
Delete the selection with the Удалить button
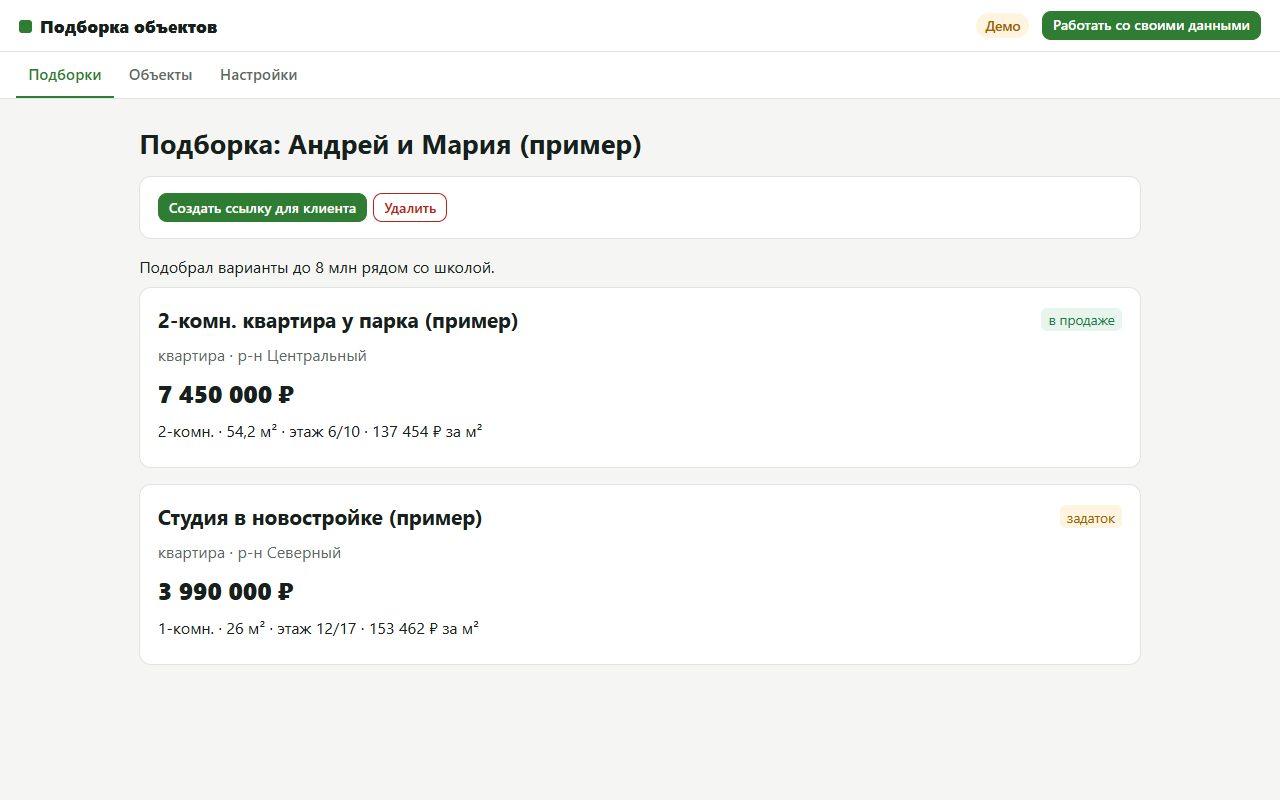(x=410, y=208)
